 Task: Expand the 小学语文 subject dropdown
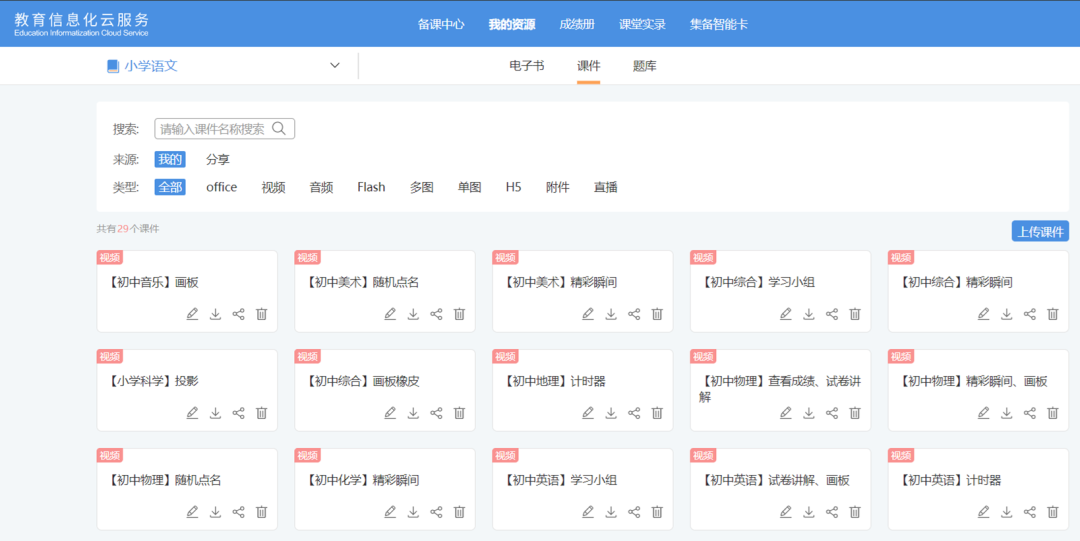[334, 66]
